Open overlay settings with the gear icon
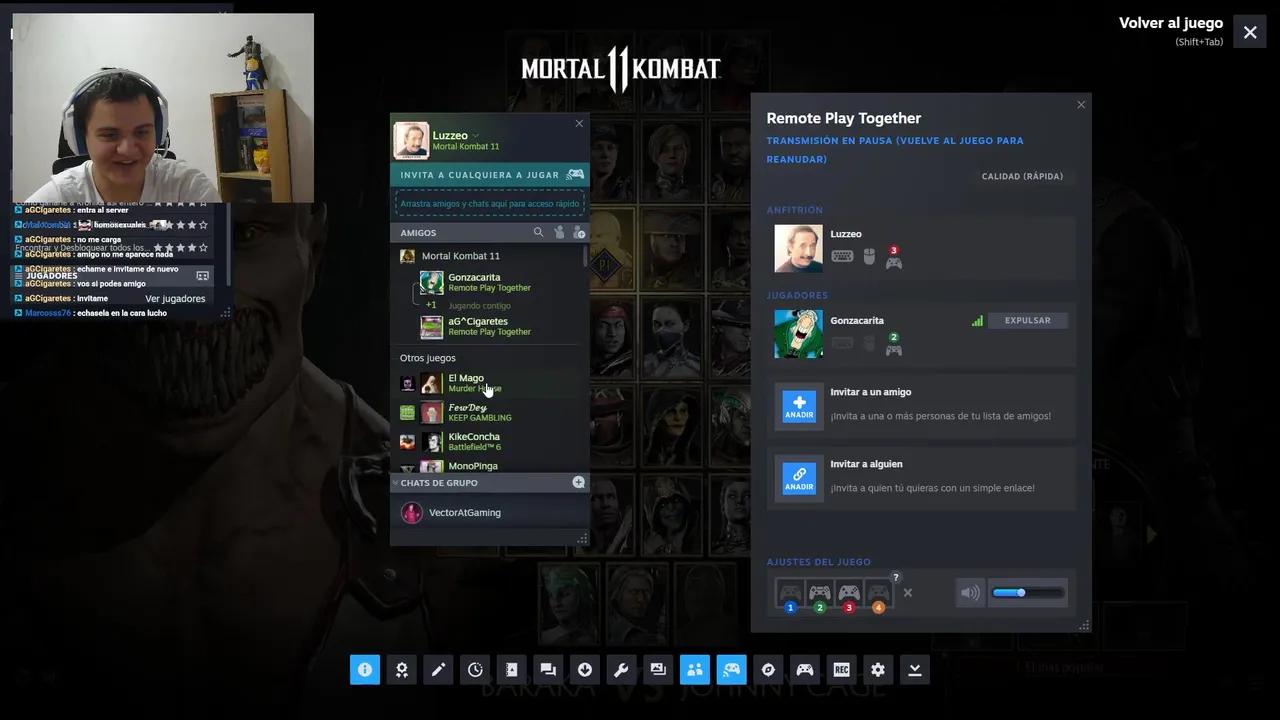1280x720 pixels. pos(878,670)
